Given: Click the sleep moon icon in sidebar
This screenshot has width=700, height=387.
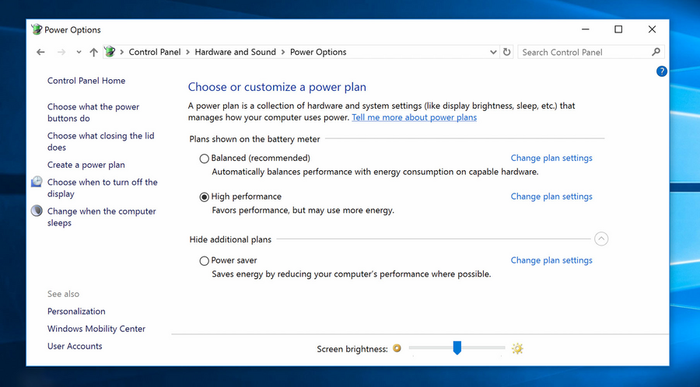Looking at the screenshot, I should pyautogui.click(x=37, y=211).
